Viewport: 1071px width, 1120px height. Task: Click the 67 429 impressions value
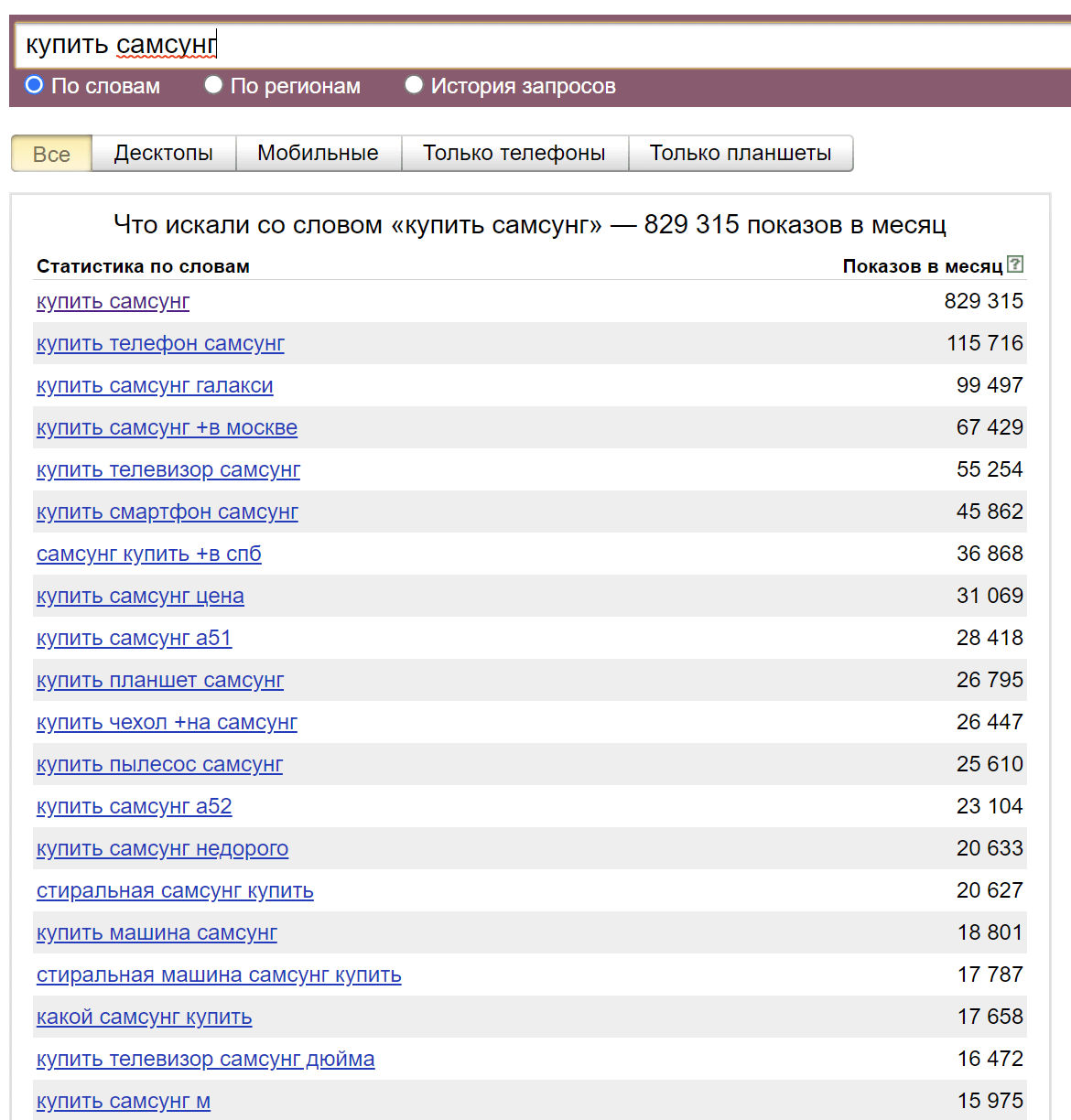coord(990,427)
